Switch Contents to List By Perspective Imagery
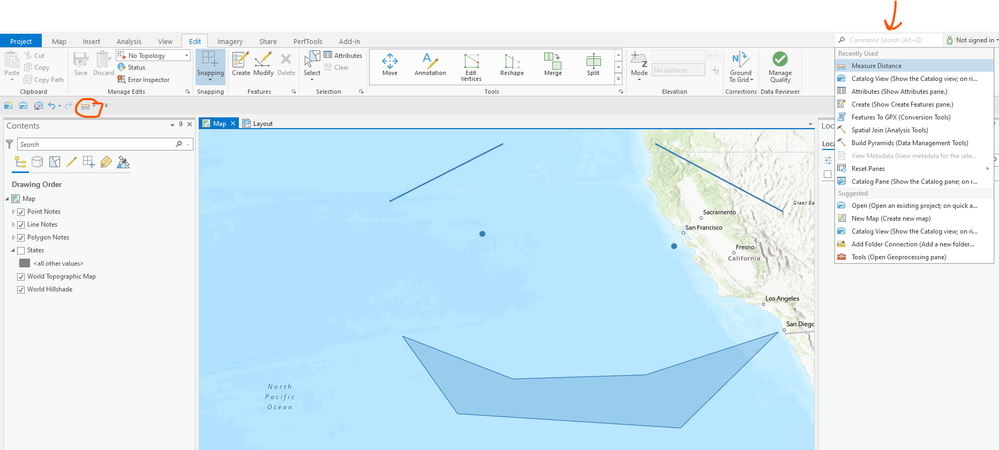The width and height of the screenshot is (999, 450). 124,162
